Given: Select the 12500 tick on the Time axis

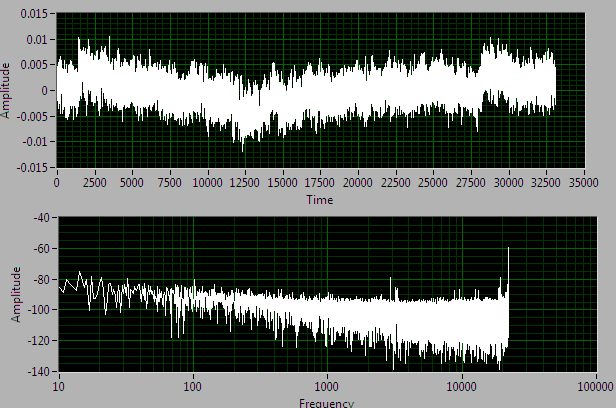Looking at the screenshot, I should coord(245,182).
